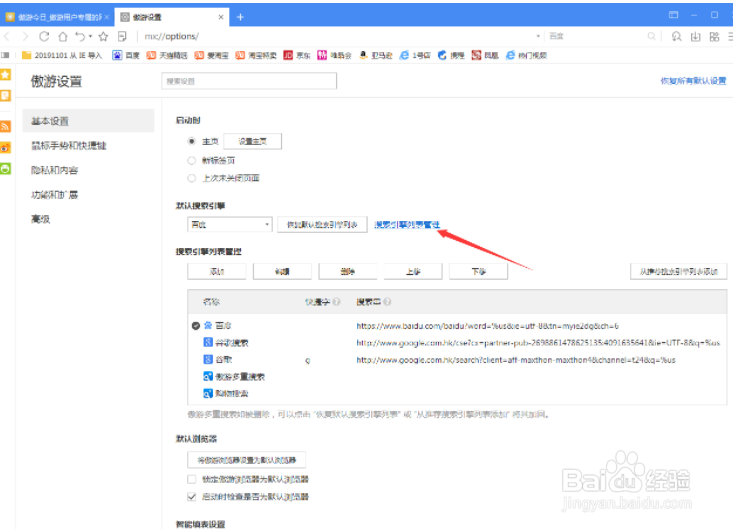Reload the page with the refresh icon
733x529 pixels.
click(44, 36)
